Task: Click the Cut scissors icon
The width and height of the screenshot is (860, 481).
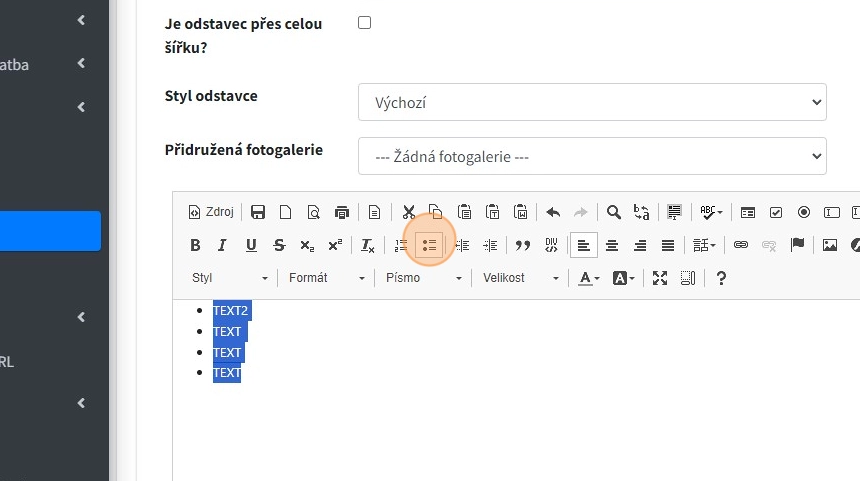Action: (408, 212)
